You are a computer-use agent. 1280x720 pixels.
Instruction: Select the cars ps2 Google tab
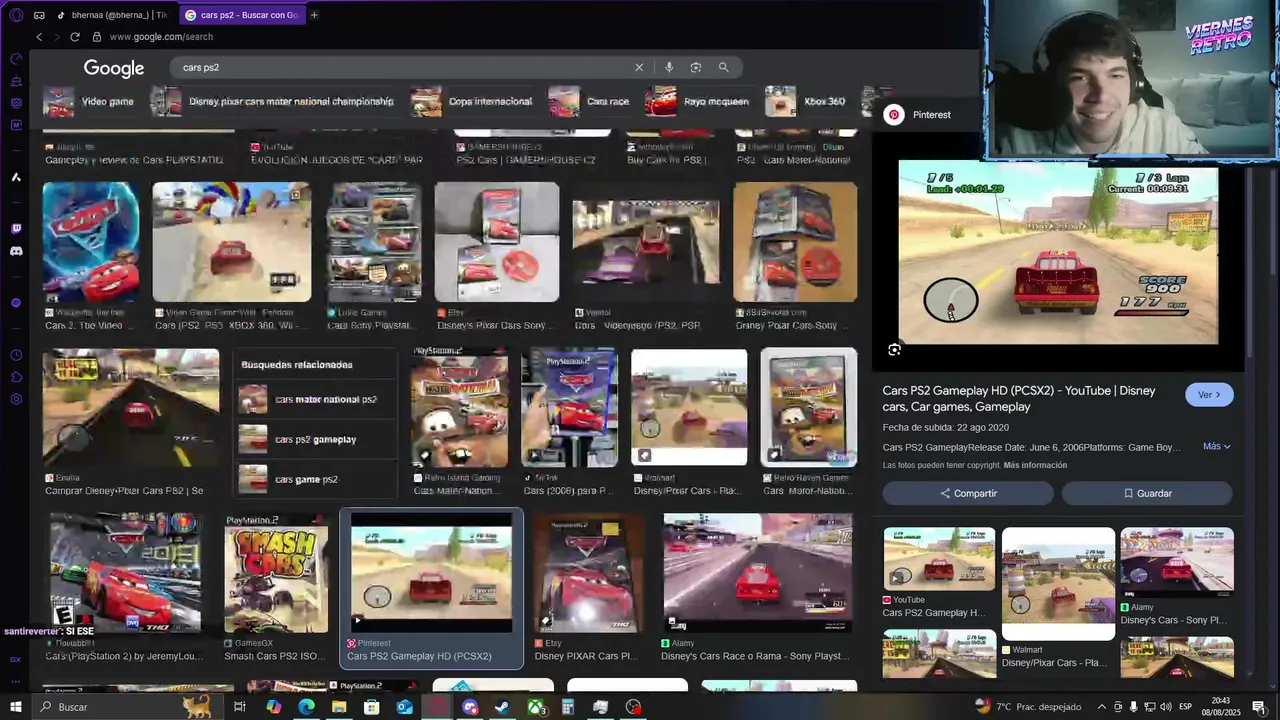[x=241, y=15]
